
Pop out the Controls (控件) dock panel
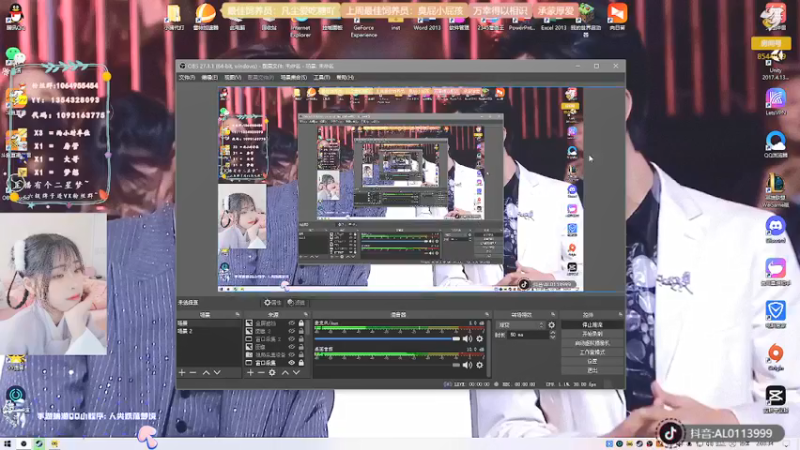[620, 314]
